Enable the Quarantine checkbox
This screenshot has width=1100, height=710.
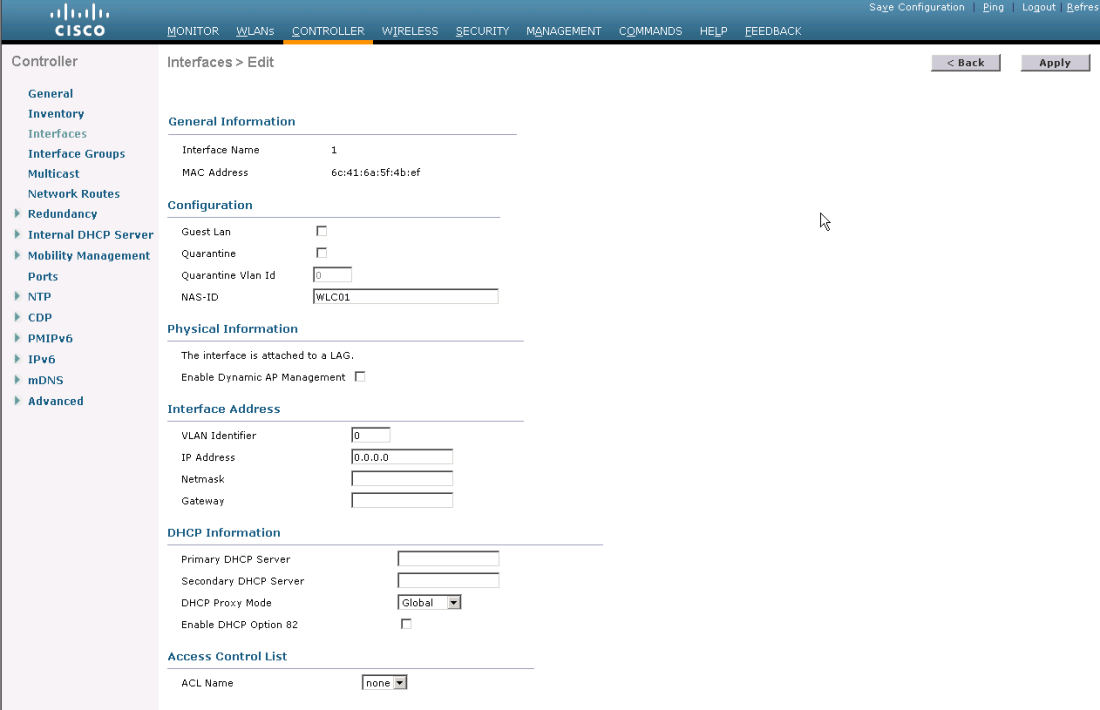click(x=321, y=252)
